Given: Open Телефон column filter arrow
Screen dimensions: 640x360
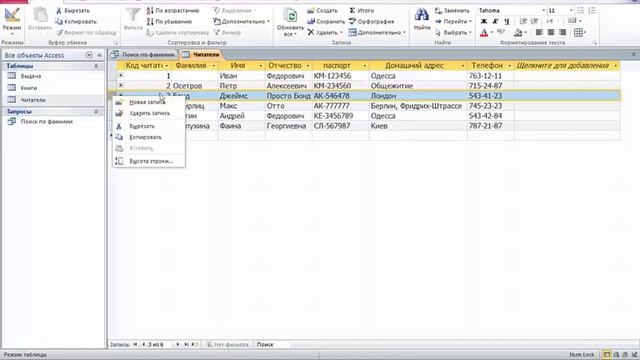Looking at the screenshot, I should click(x=509, y=66).
